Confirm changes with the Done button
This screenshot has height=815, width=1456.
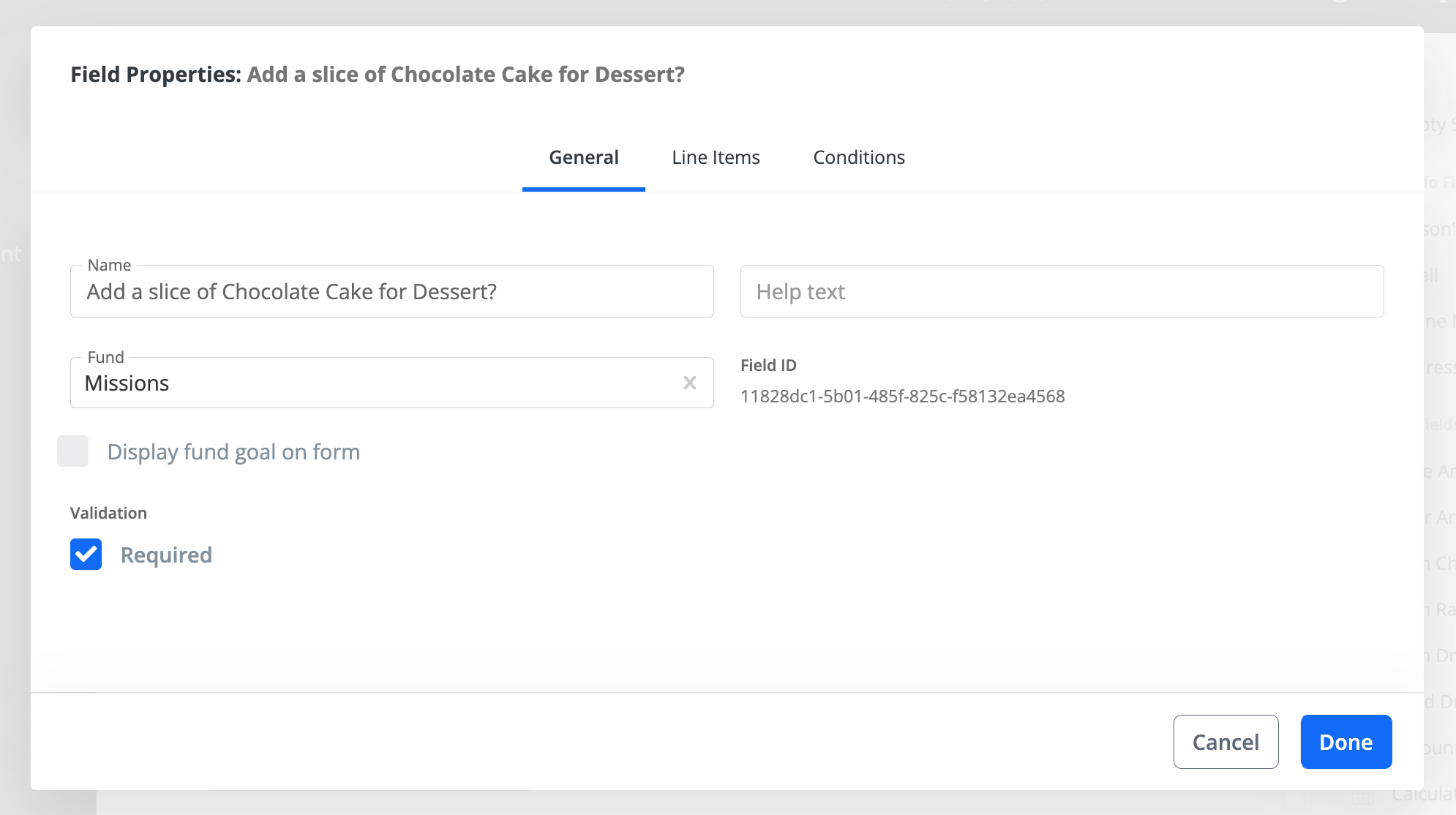[1346, 742]
